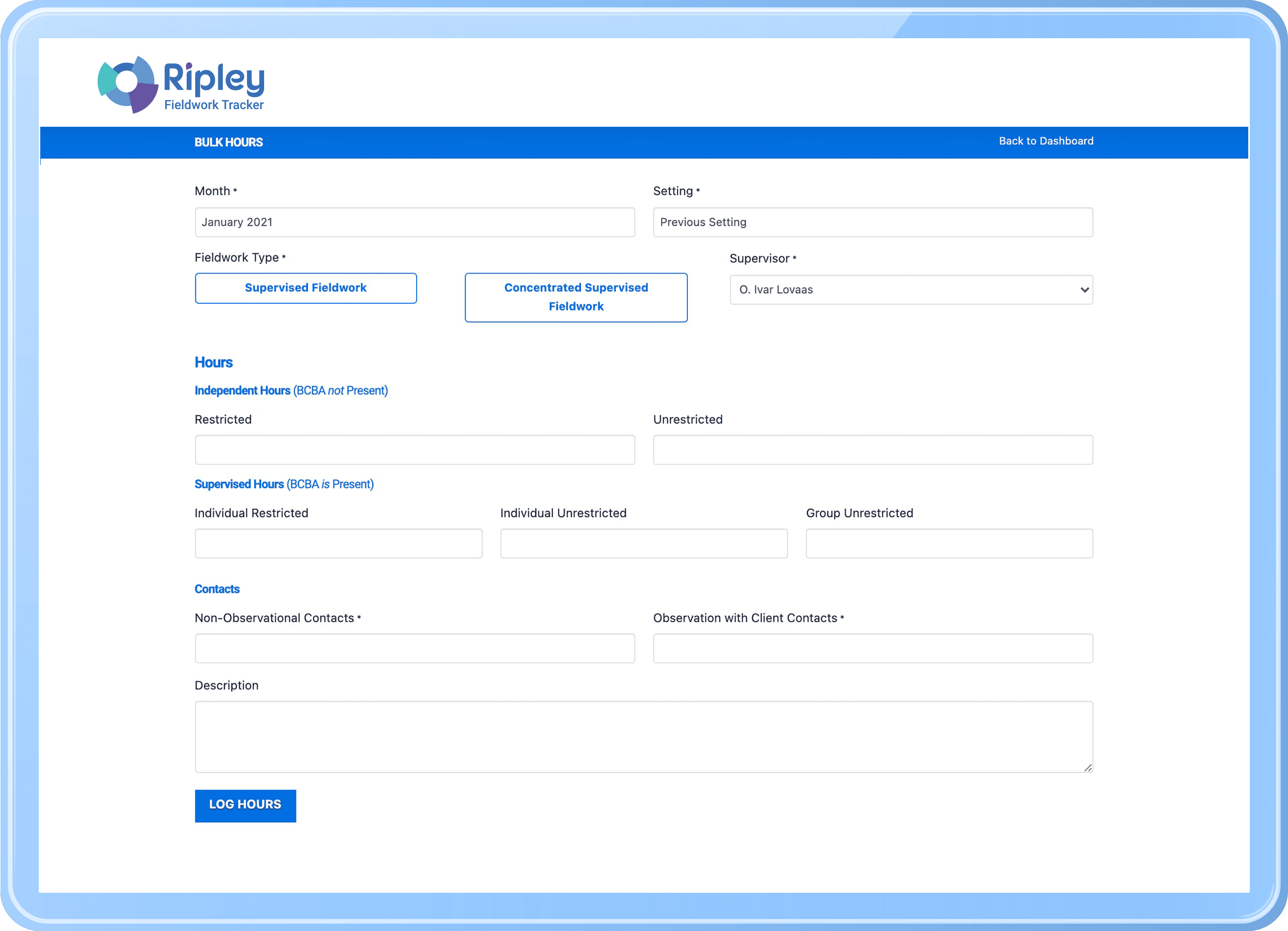Click inside the Description text area
Viewport: 1288px width, 931px height.
tap(643, 737)
